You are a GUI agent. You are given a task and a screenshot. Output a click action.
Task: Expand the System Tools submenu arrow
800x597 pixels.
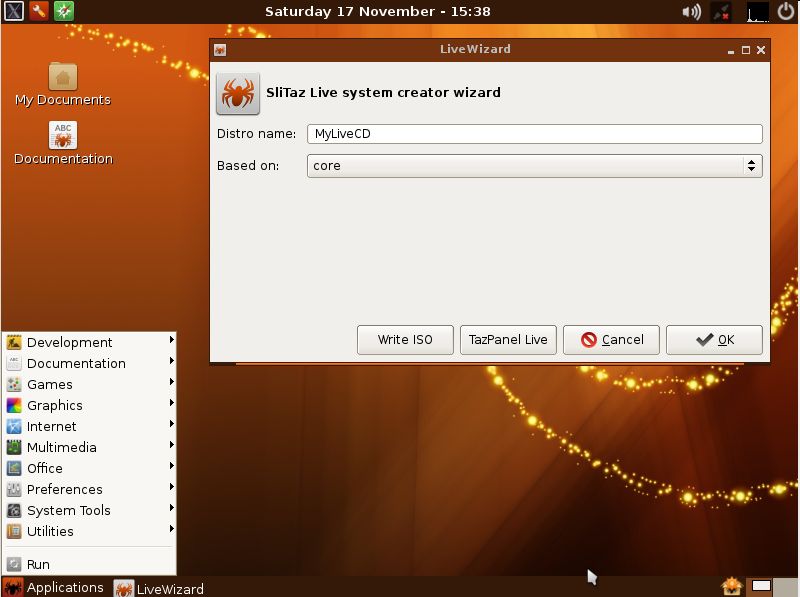(172, 507)
